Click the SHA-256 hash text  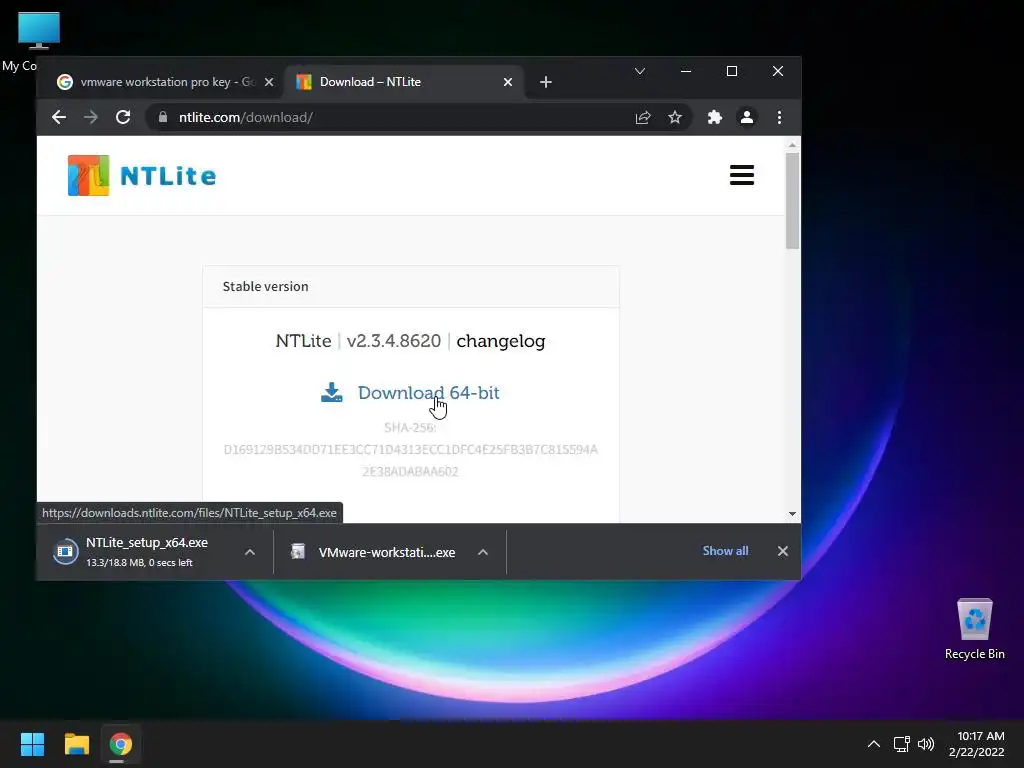[410, 449]
